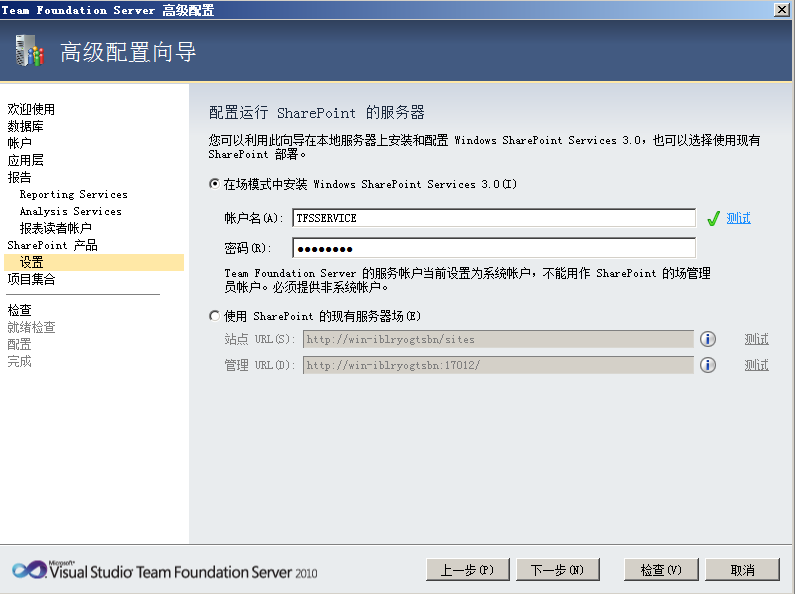Viewport: 795px width, 594px height.
Task: Open the 帐户 step in navigation
Action: tap(19, 143)
